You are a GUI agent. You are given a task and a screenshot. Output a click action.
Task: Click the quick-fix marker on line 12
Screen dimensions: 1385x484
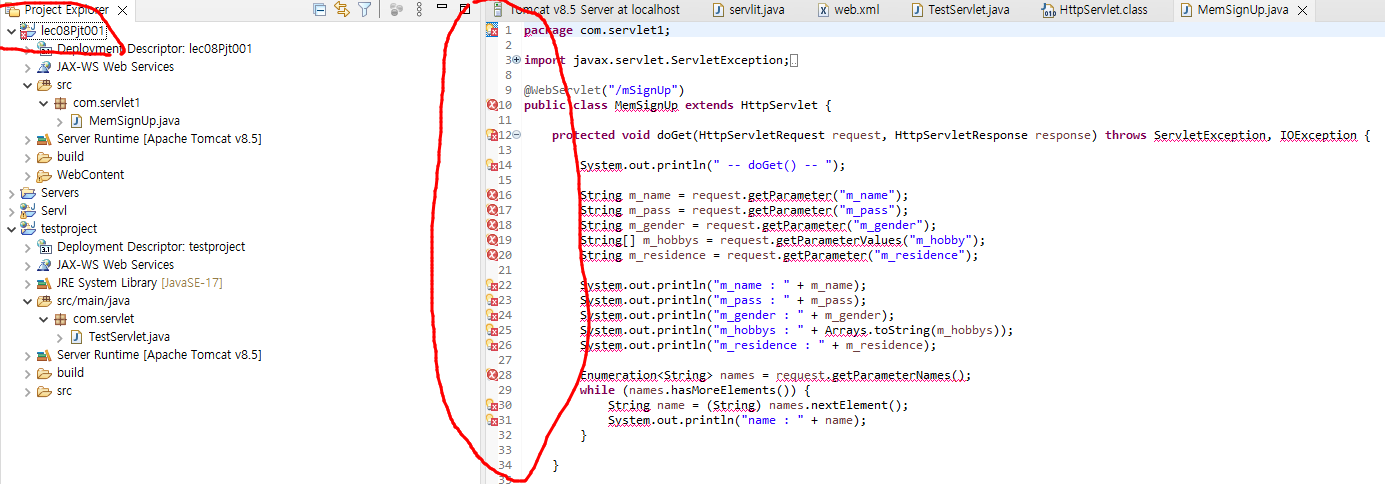coord(491,135)
